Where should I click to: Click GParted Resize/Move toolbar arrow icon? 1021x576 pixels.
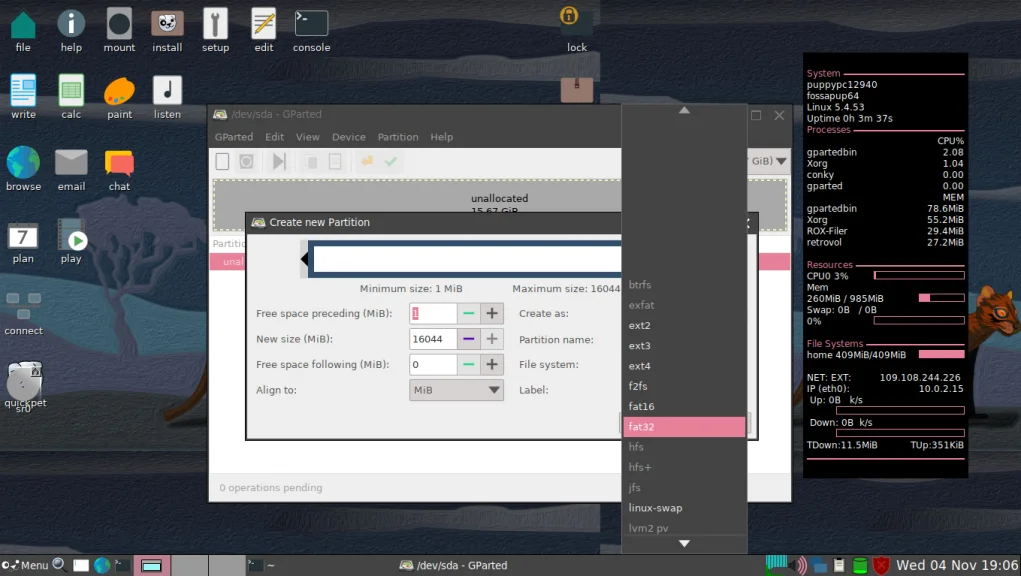[279, 161]
